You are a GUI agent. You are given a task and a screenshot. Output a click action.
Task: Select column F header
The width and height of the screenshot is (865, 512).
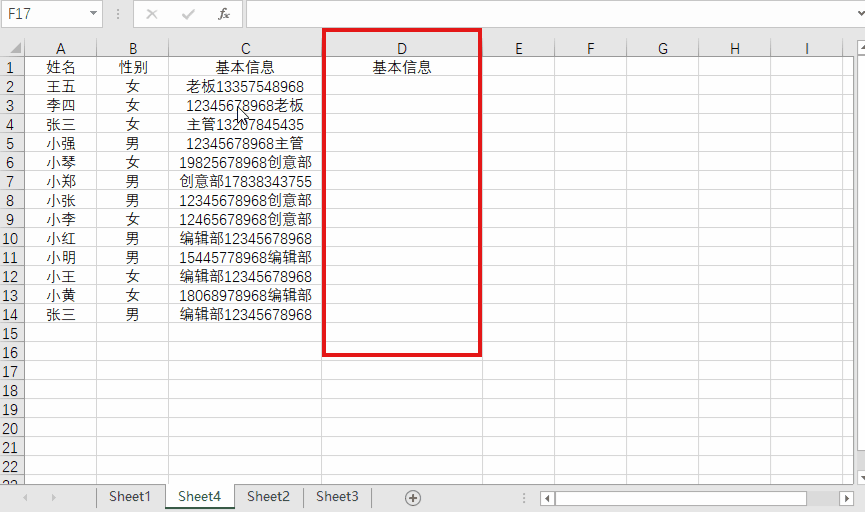tap(590, 49)
